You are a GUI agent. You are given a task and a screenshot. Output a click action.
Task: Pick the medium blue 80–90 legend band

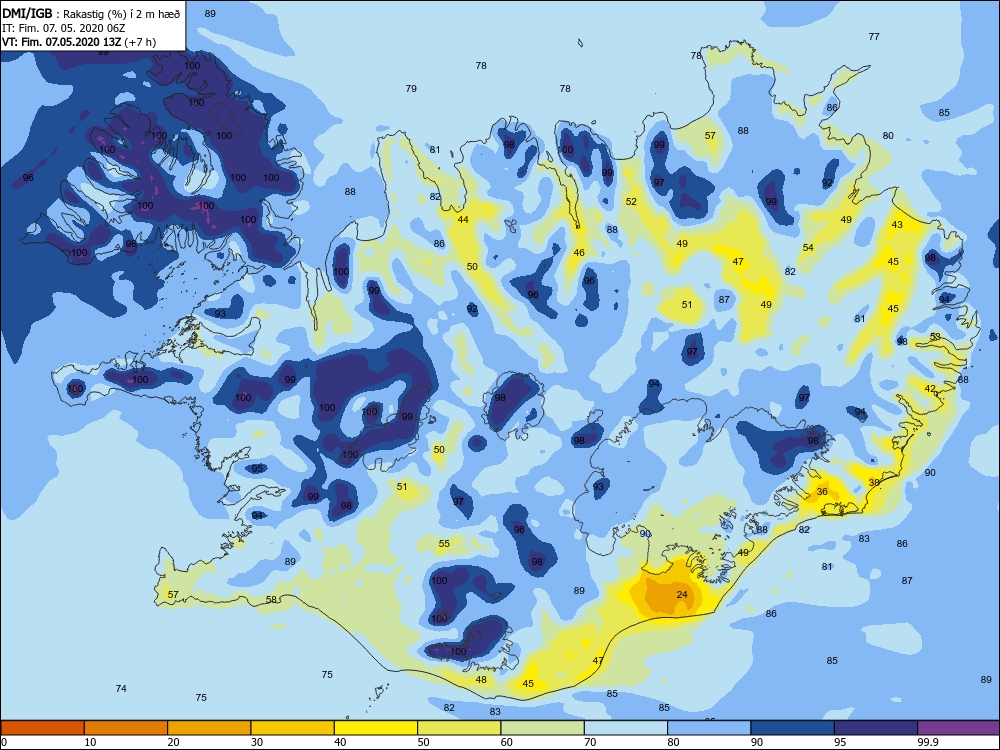(x=709, y=728)
